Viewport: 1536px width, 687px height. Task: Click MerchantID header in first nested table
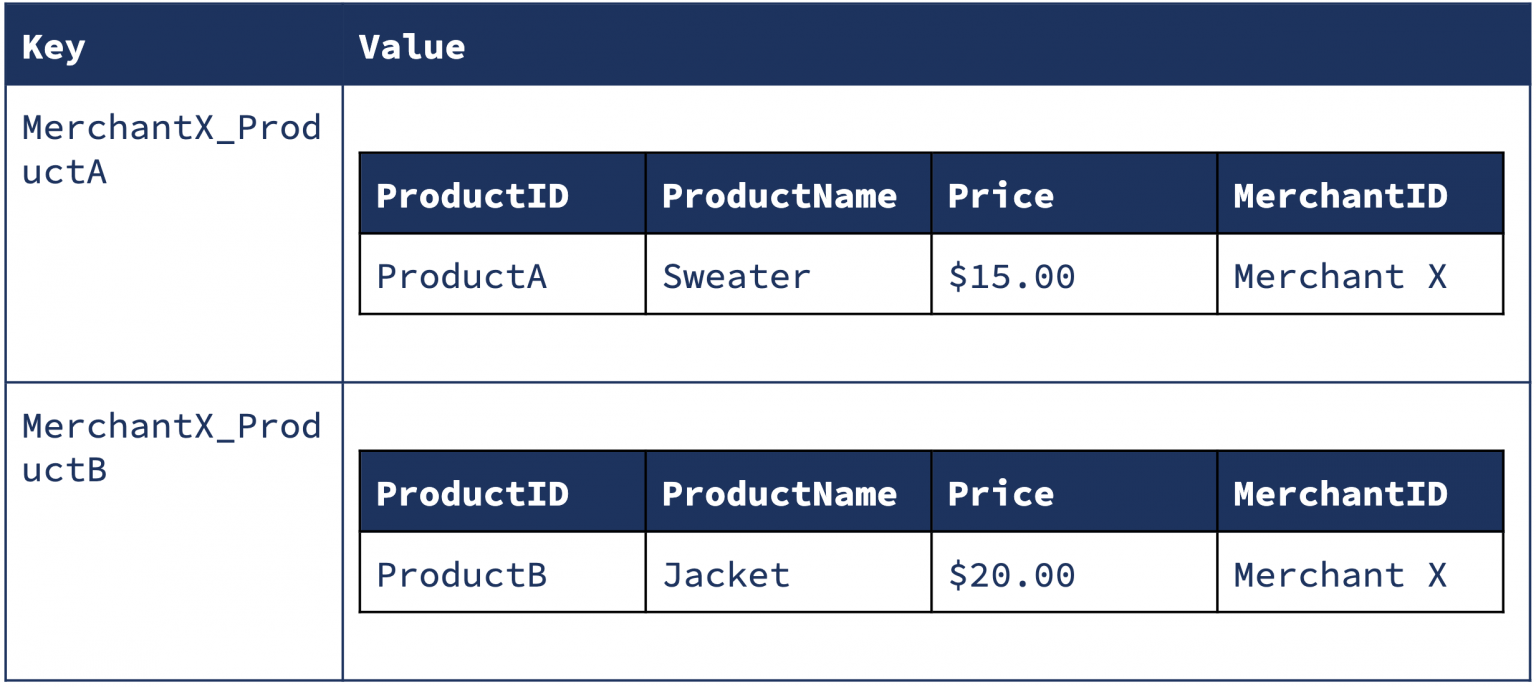tap(1360, 194)
